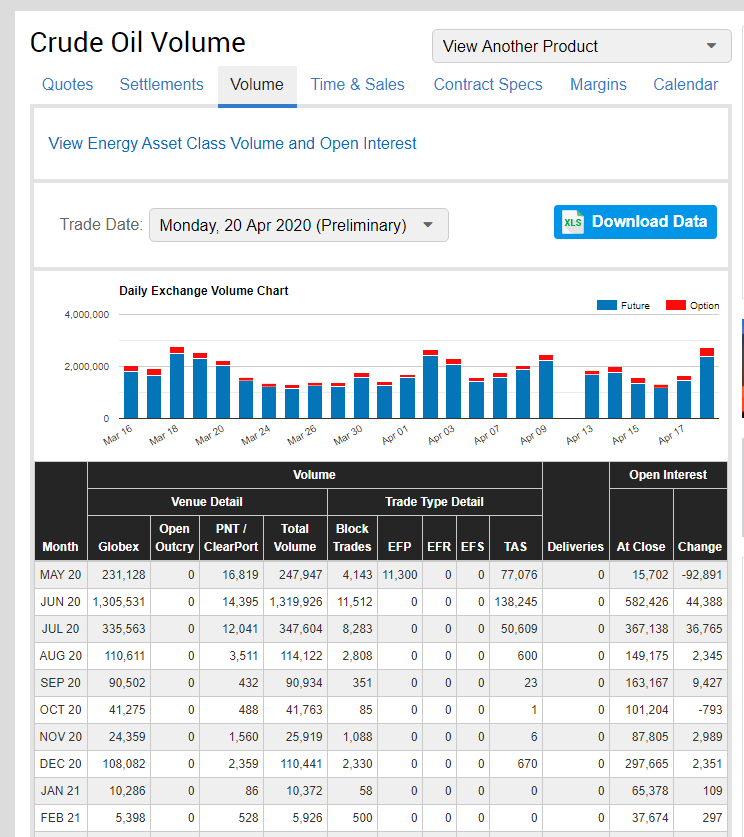744x837 pixels.
Task: Click the red Option legend swatch
Action: coord(675,305)
